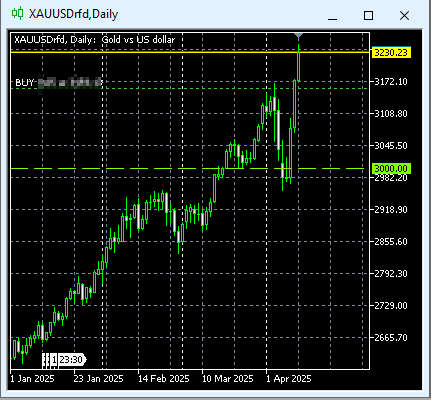Viewport: 431px width, 400px height.
Task: Click the yellow bid price line
Action: (190, 52)
